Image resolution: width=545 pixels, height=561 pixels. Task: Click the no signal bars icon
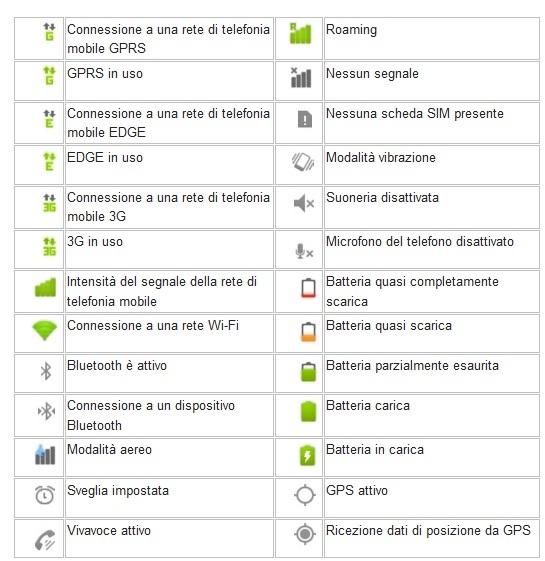coord(301,78)
